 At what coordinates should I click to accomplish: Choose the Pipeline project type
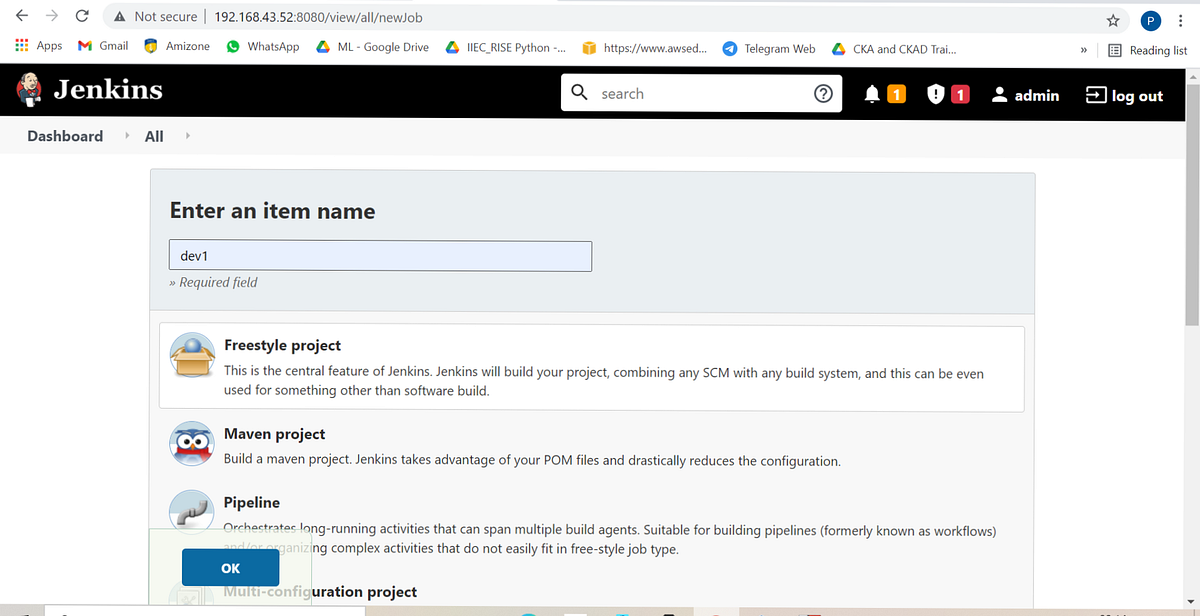click(251, 502)
